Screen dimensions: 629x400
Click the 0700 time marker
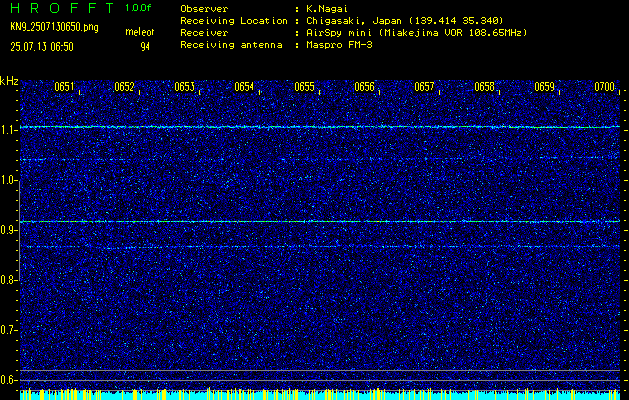click(x=605, y=87)
